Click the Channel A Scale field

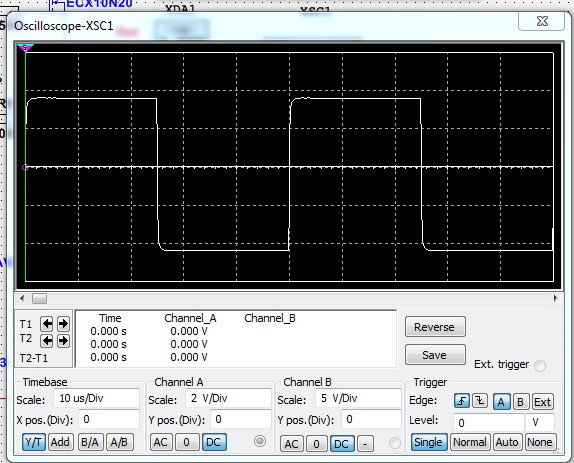pyautogui.click(x=228, y=398)
